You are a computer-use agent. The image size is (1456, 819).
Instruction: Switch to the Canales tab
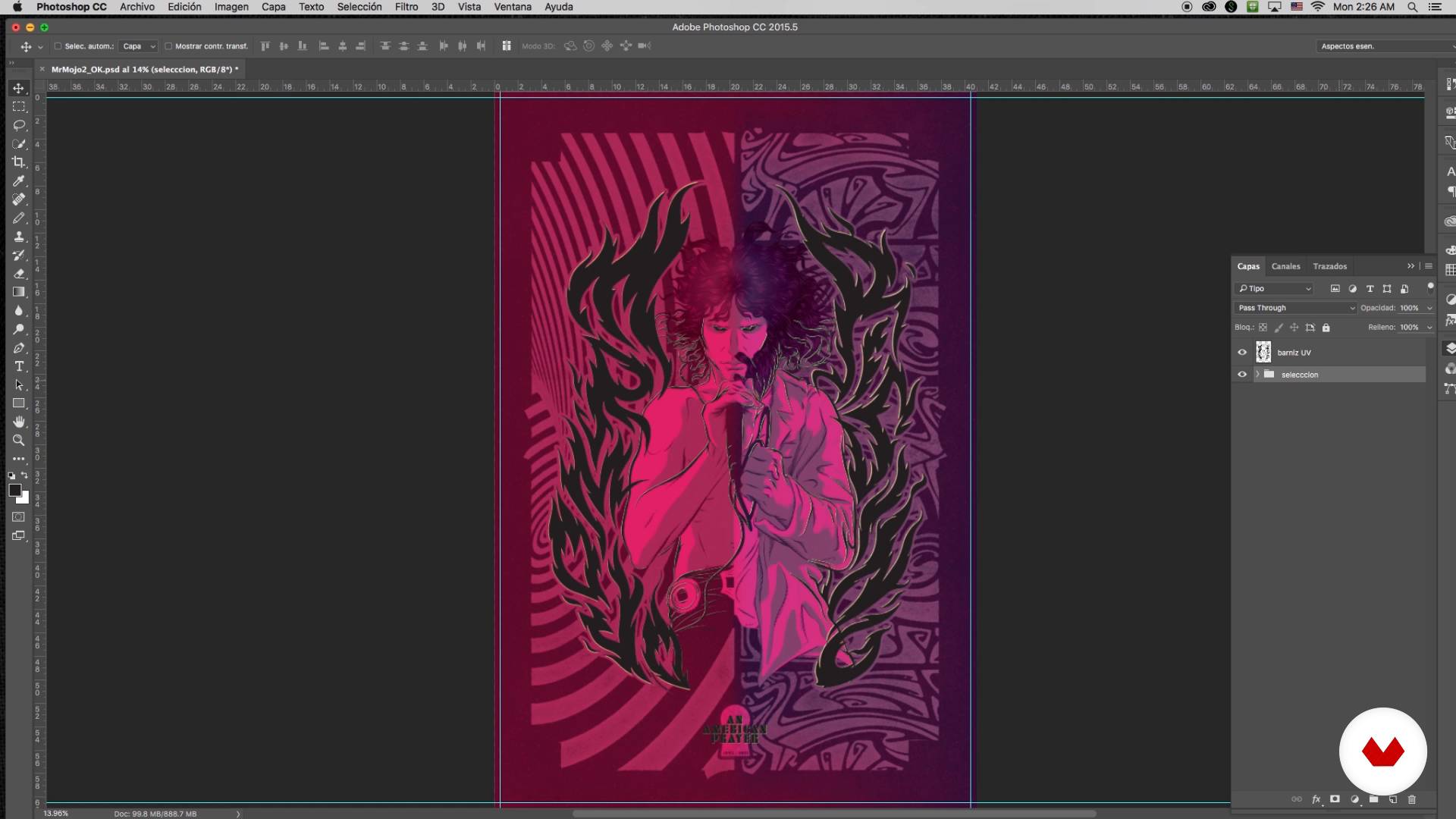(1285, 266)
